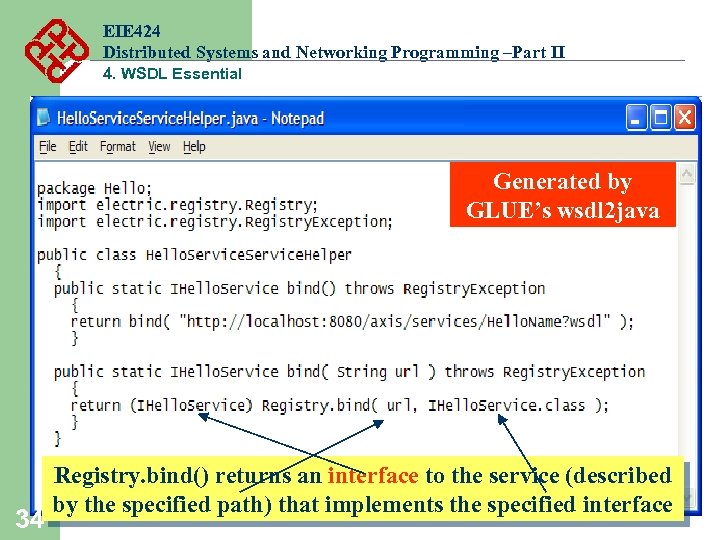Open the View menu
Image resolution: width=720 pixels, height=540 pixels.
[159, 146]
